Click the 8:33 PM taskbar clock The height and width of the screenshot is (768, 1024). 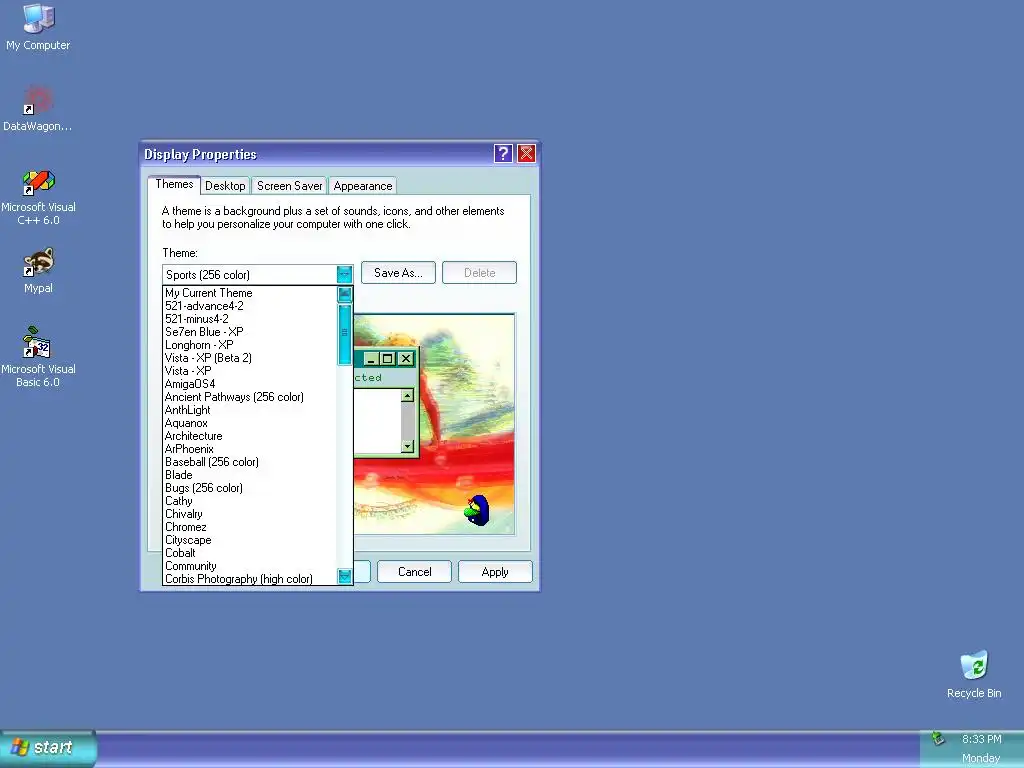click(981, 739)
